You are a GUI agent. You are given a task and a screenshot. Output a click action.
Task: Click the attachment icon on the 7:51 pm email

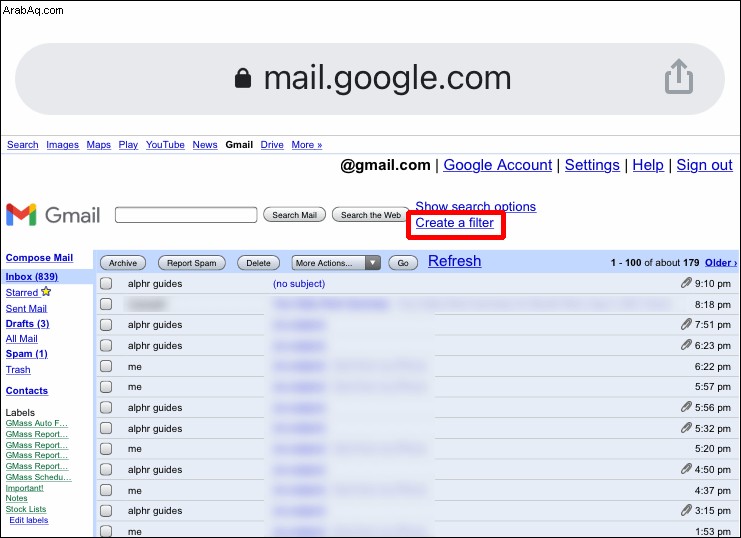click(x=686, y=324)
